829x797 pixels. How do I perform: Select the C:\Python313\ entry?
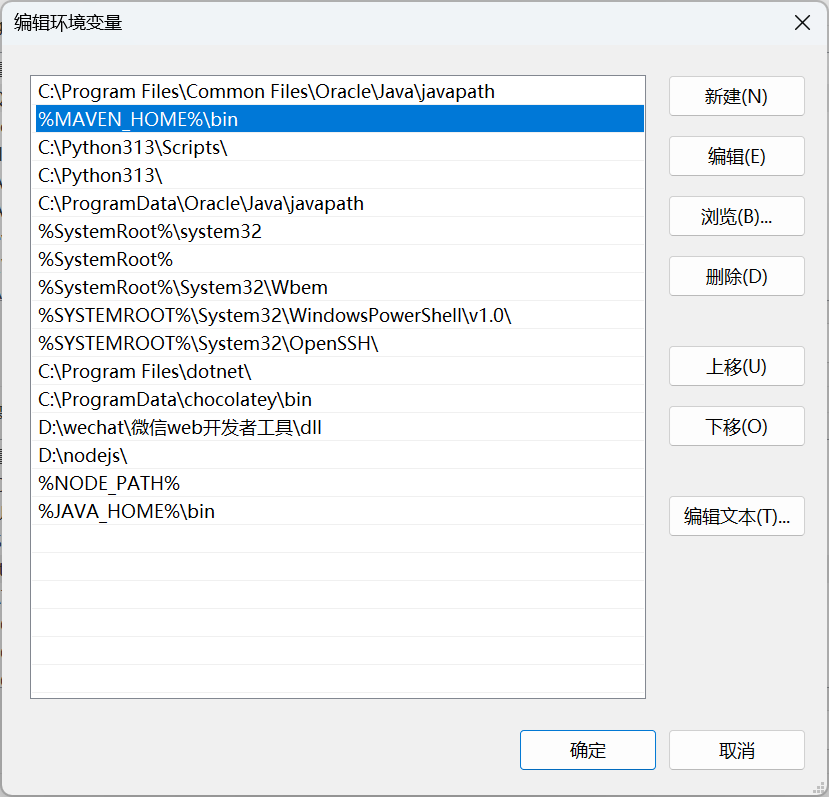coord(338,175)
